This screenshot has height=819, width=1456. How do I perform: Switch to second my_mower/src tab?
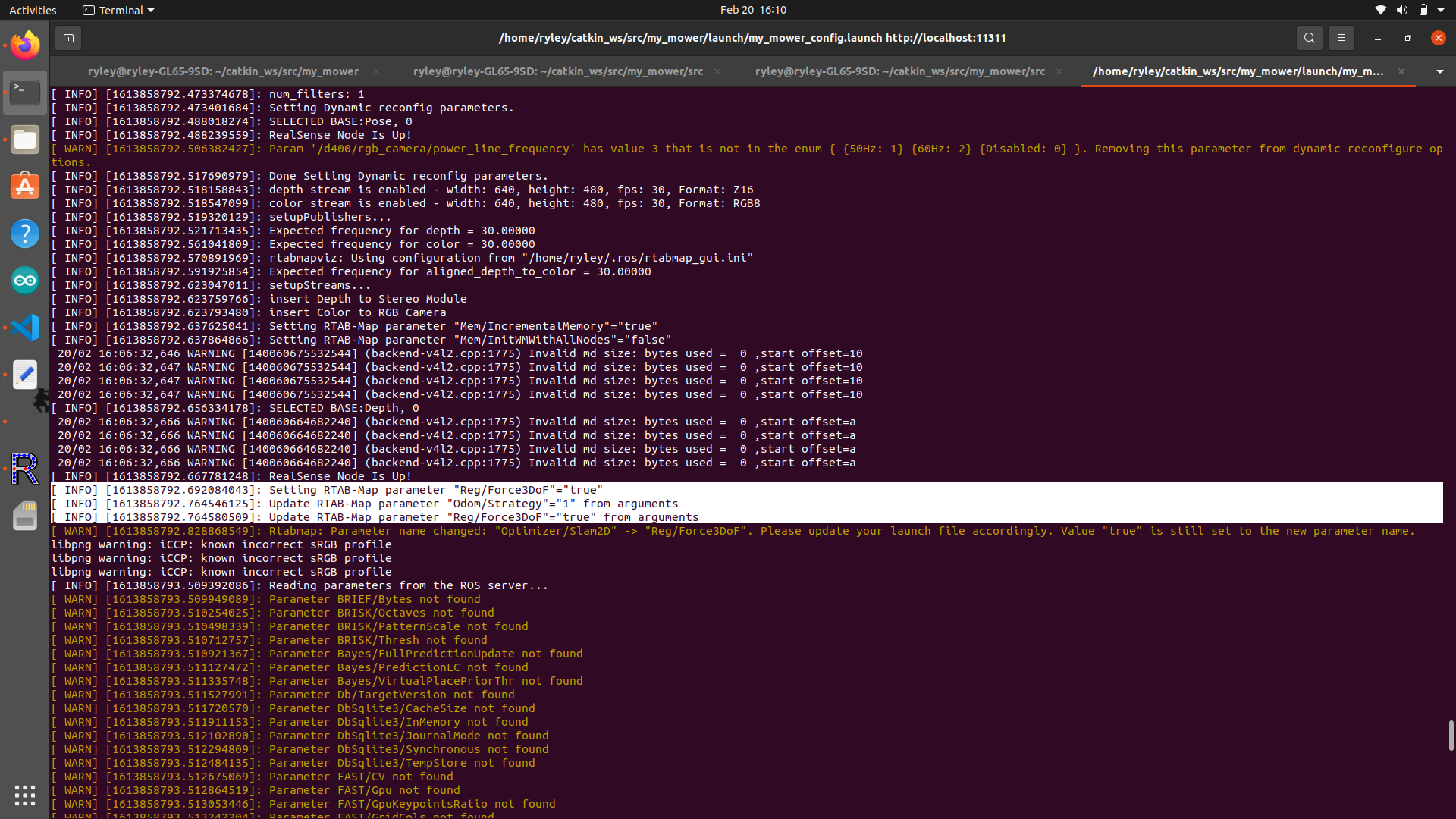pyautogui.click(x=557, y=71)
